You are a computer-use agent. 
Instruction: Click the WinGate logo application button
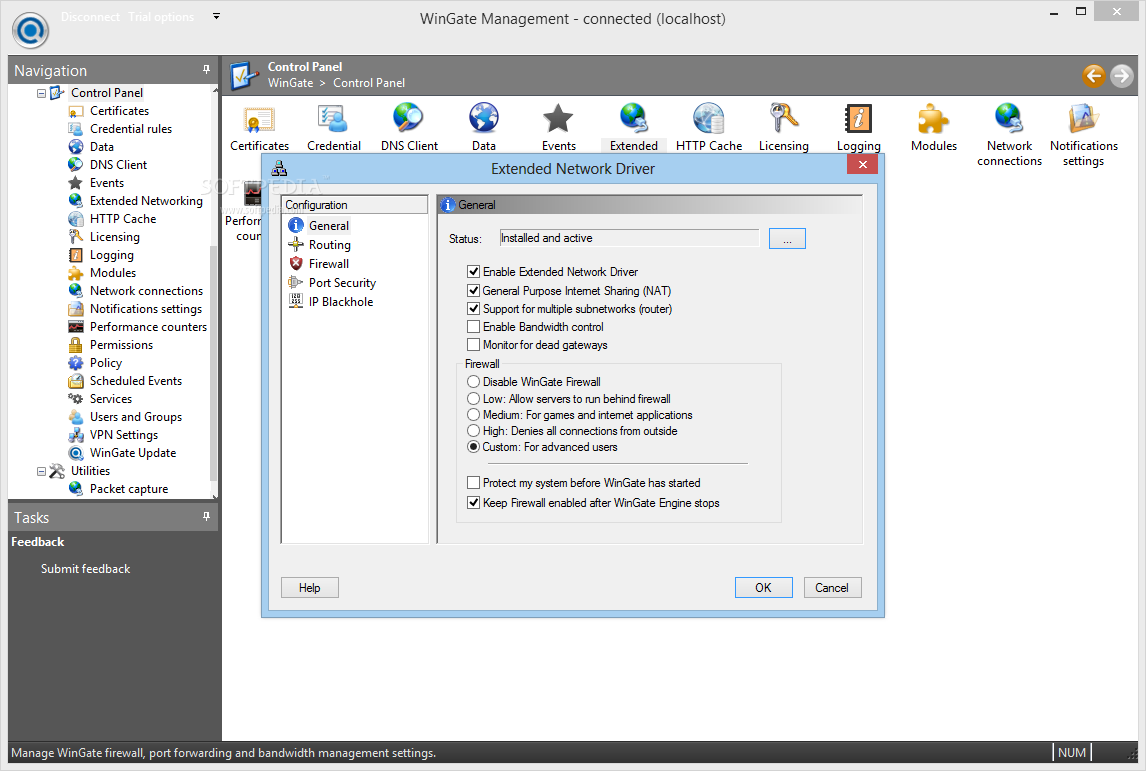[31, 30]
